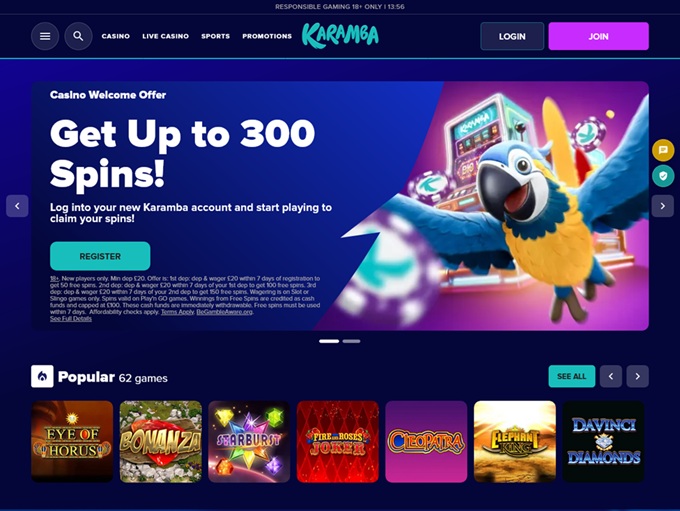Select the second carousel indicator dot
The height and width of the screenshot is (511, 680).
coord(351,341)
